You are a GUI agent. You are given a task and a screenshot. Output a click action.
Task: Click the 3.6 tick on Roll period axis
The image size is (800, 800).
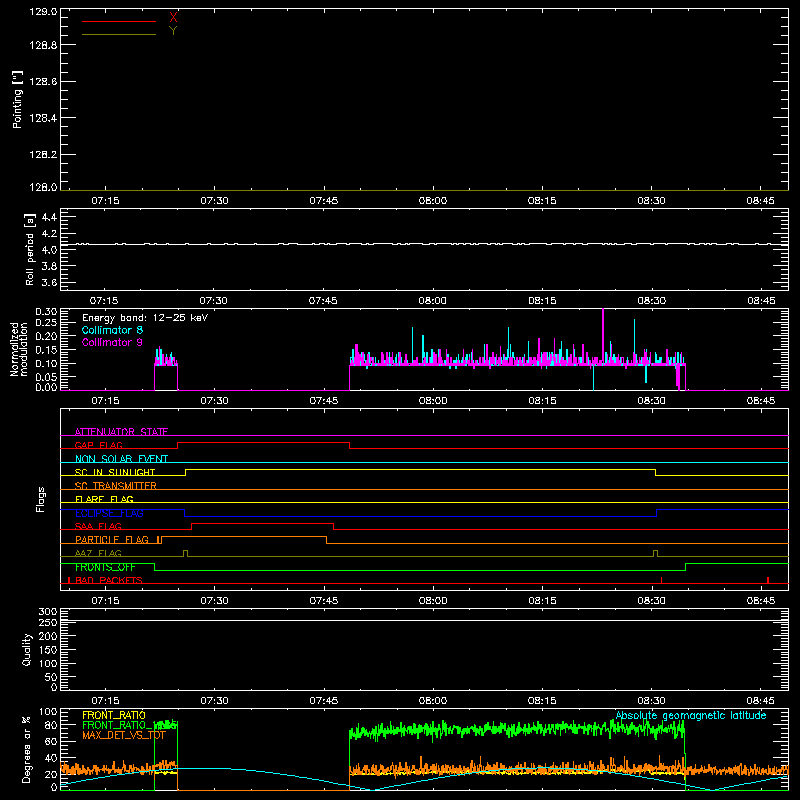tap(49, 282)
